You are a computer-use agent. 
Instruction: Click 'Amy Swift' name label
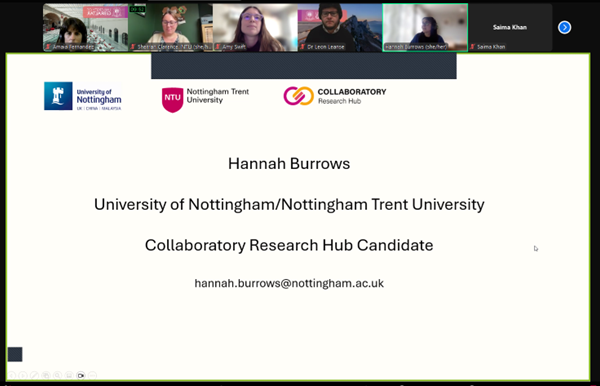pyautogui.click(x=234, y=47)
